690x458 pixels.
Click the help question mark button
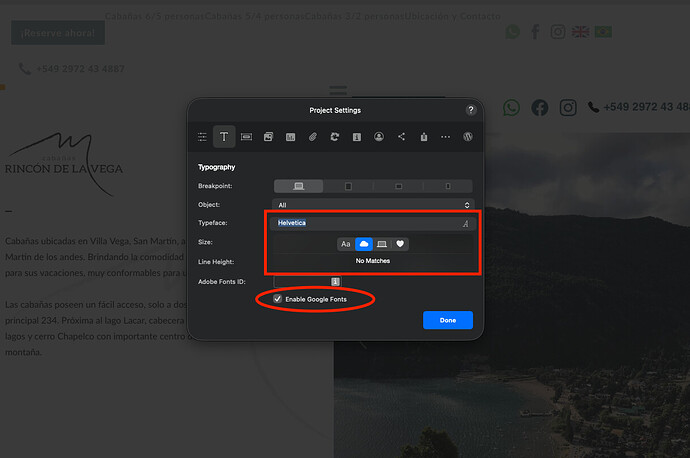471,110
